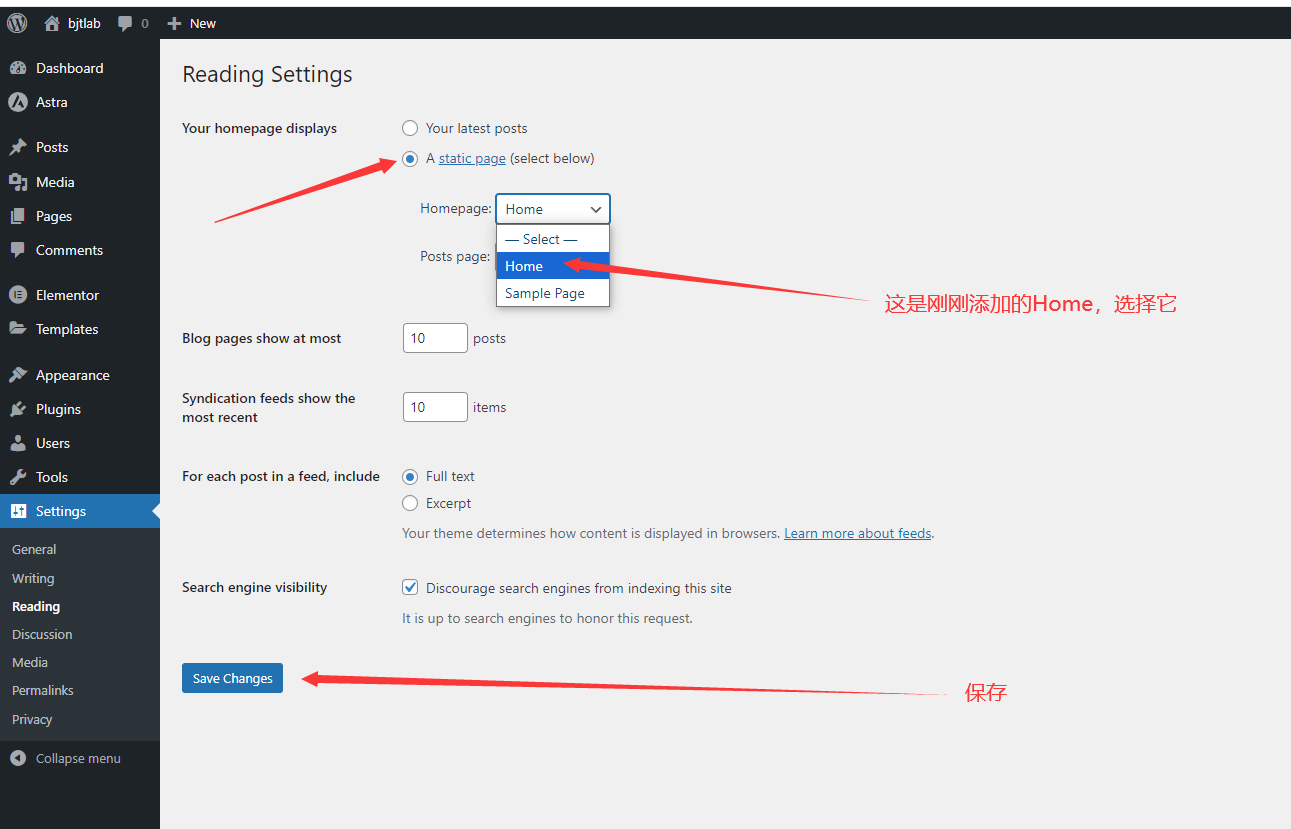1291x829 pixels.
Task: Click the Save Changes button
Action: (x=233, y=678)
